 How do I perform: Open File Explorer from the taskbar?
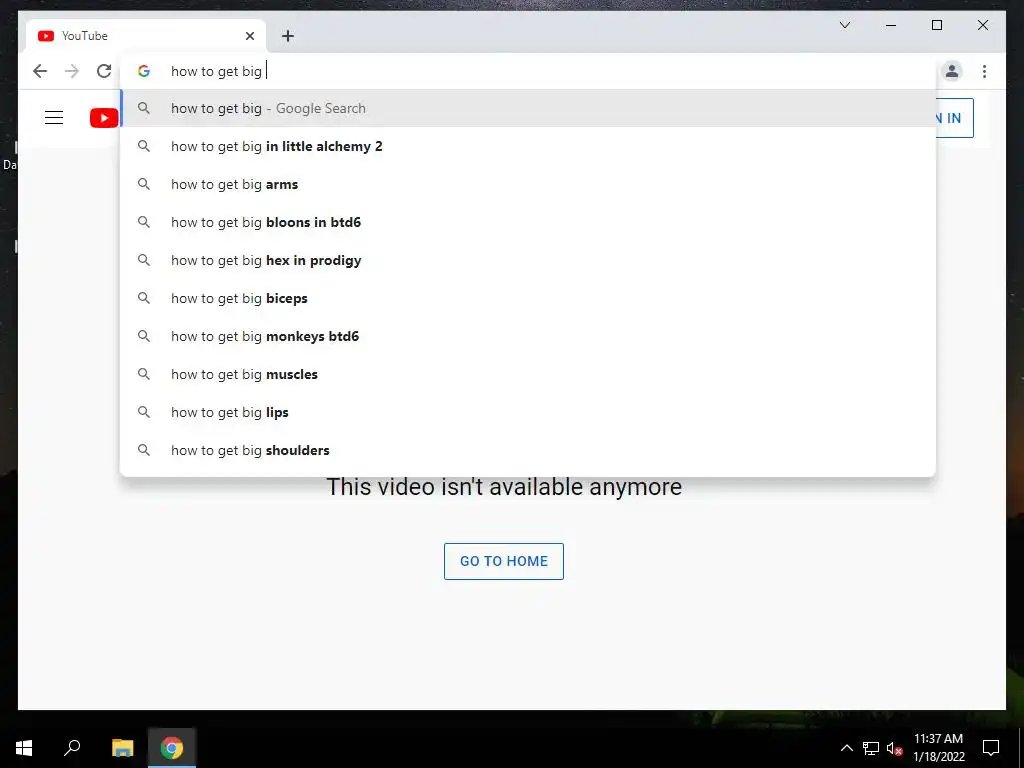coord(122,748)
